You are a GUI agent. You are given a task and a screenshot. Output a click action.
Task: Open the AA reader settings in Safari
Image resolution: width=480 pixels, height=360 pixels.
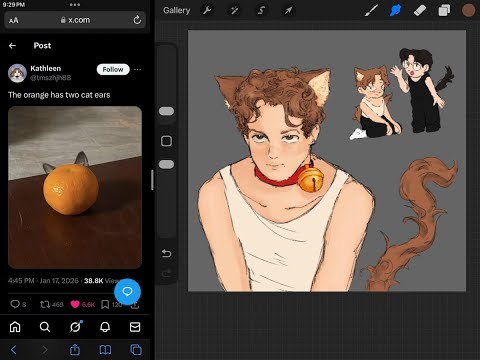[14, 21]
